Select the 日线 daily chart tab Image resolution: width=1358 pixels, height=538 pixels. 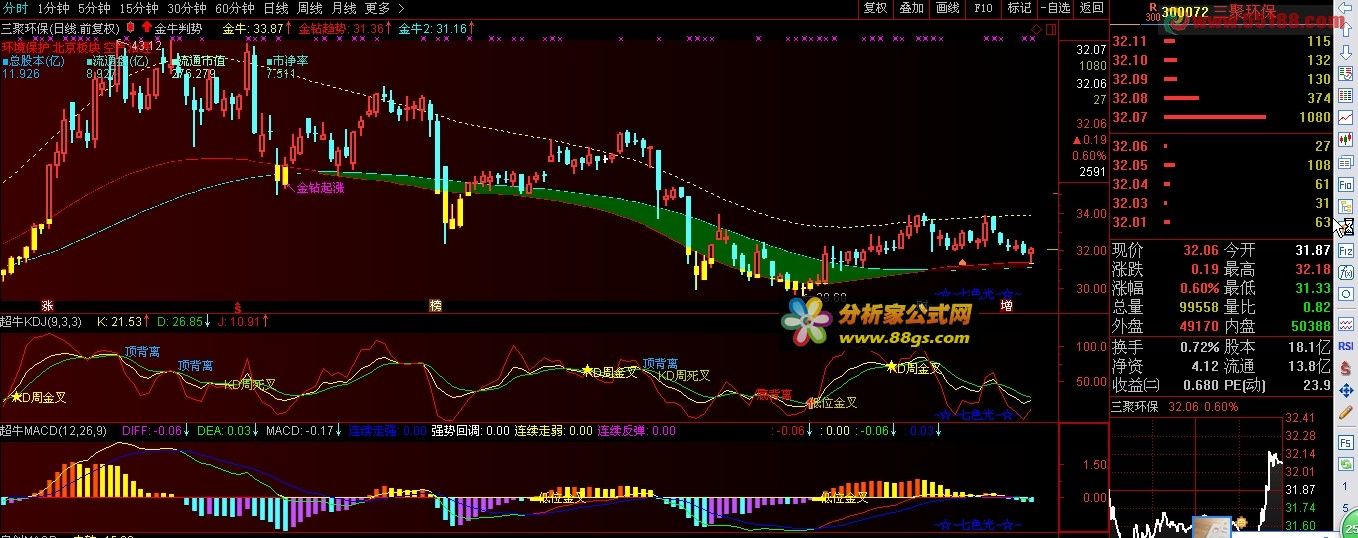click(276, 8)
